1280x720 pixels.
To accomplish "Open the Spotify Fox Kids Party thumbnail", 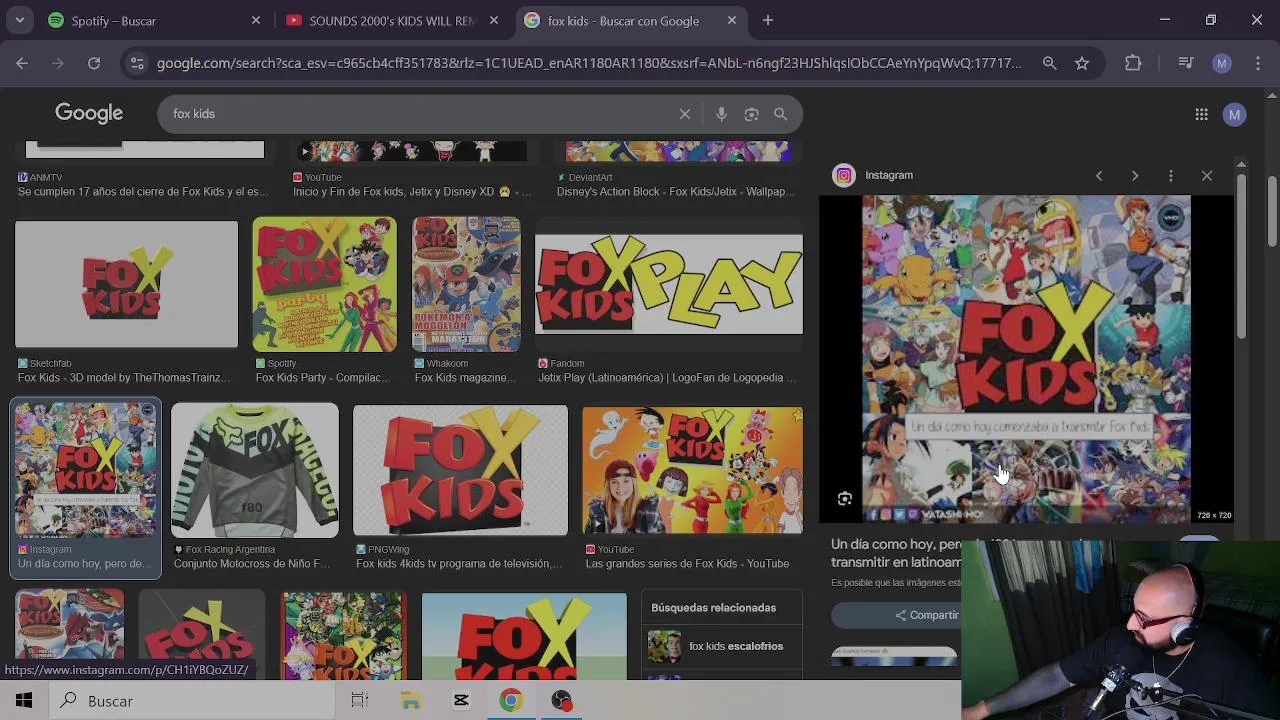I will (324, 284).
